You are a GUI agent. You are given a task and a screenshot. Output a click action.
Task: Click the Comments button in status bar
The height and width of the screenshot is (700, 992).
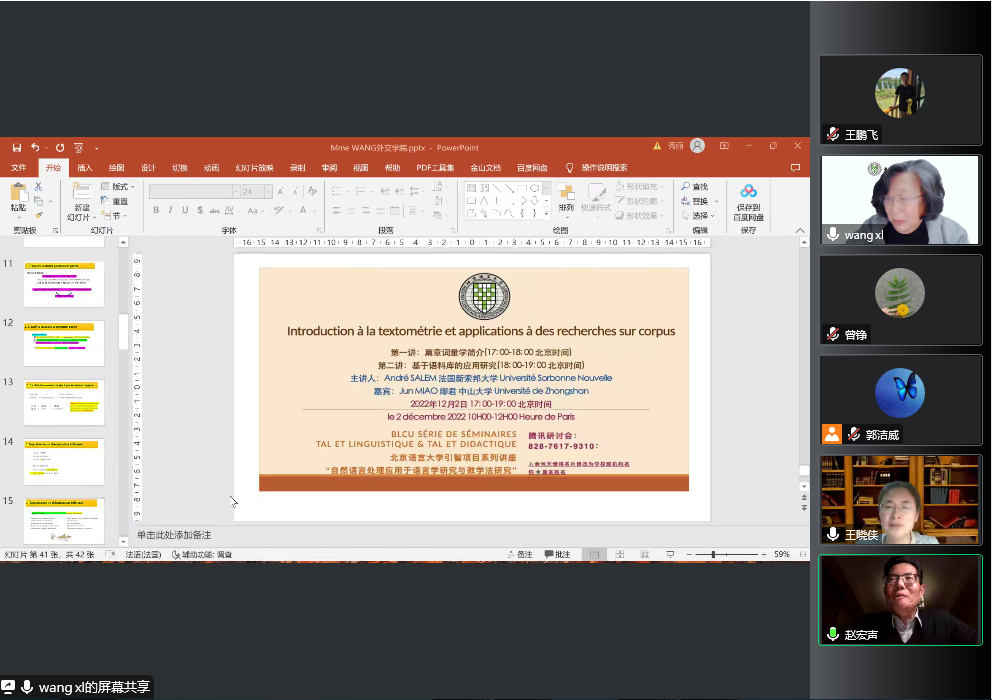click(557, 554)
